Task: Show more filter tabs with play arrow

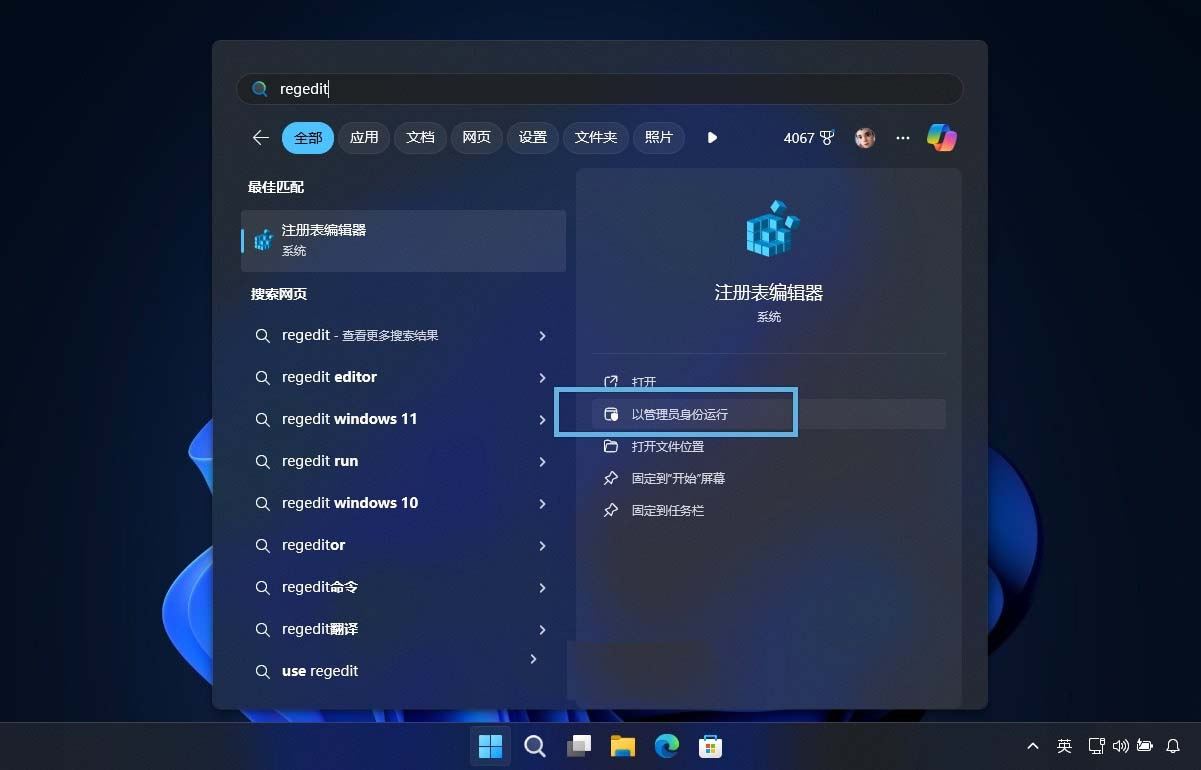Action: [712, 138]
